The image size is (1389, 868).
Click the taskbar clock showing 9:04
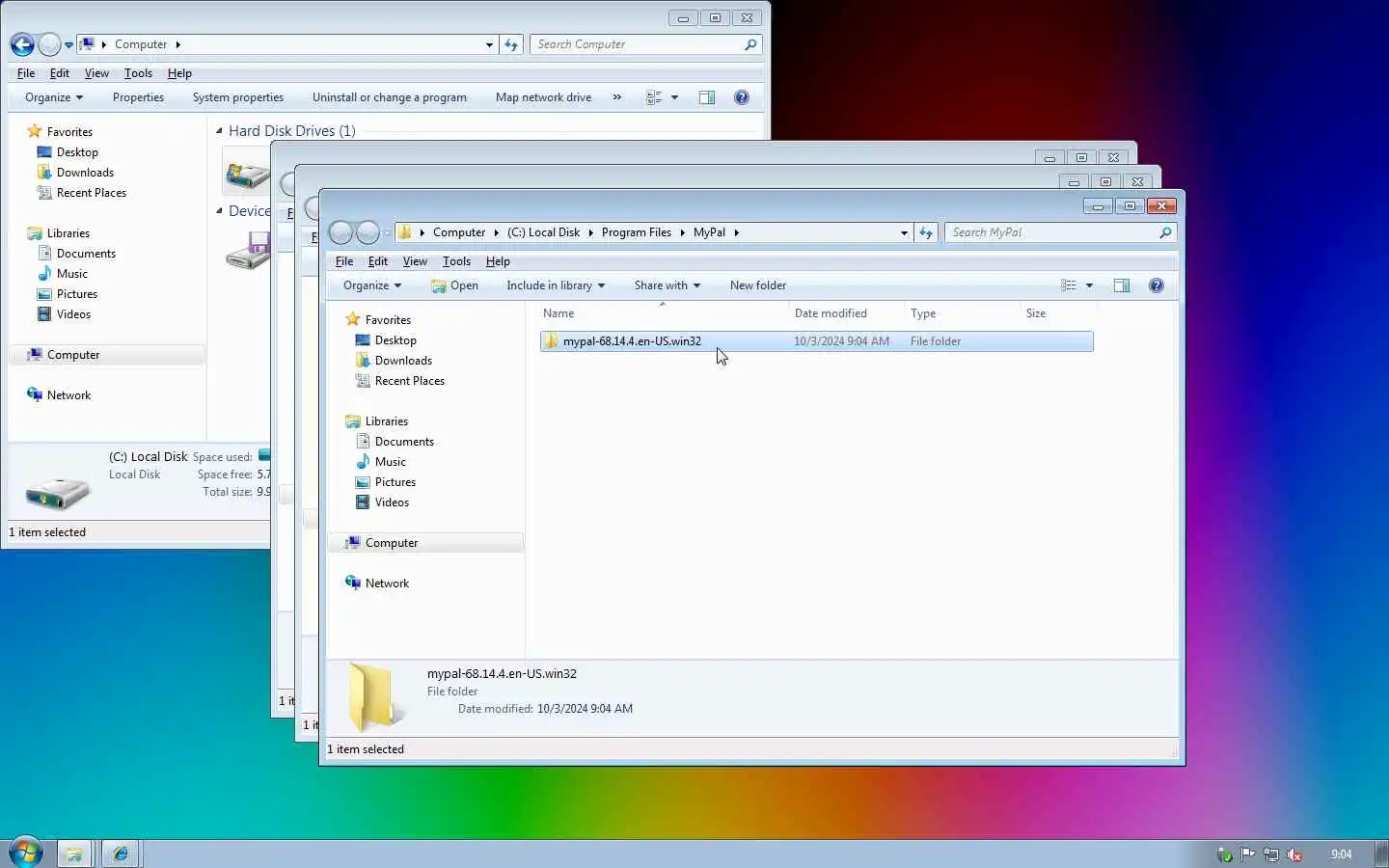point(1342,854)
